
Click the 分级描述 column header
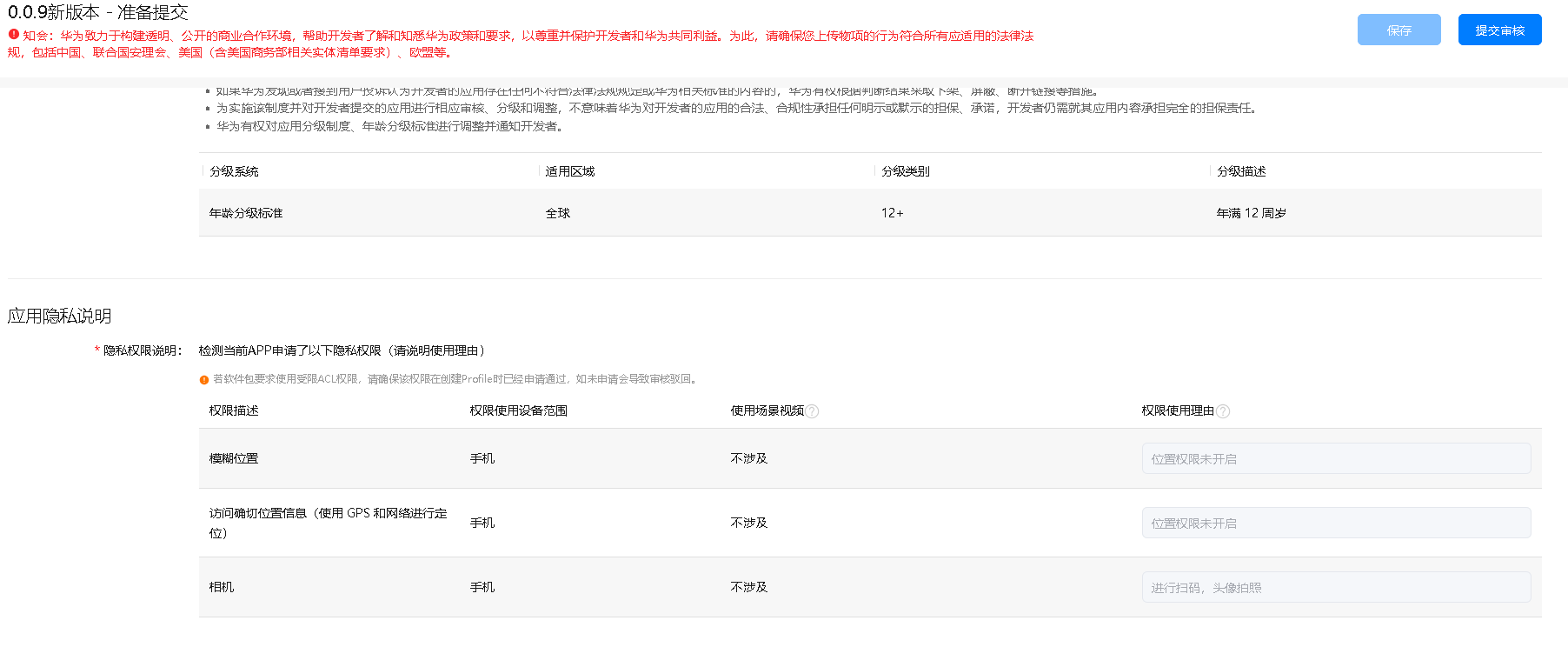pyautogui.click(x=1241, y=171)
